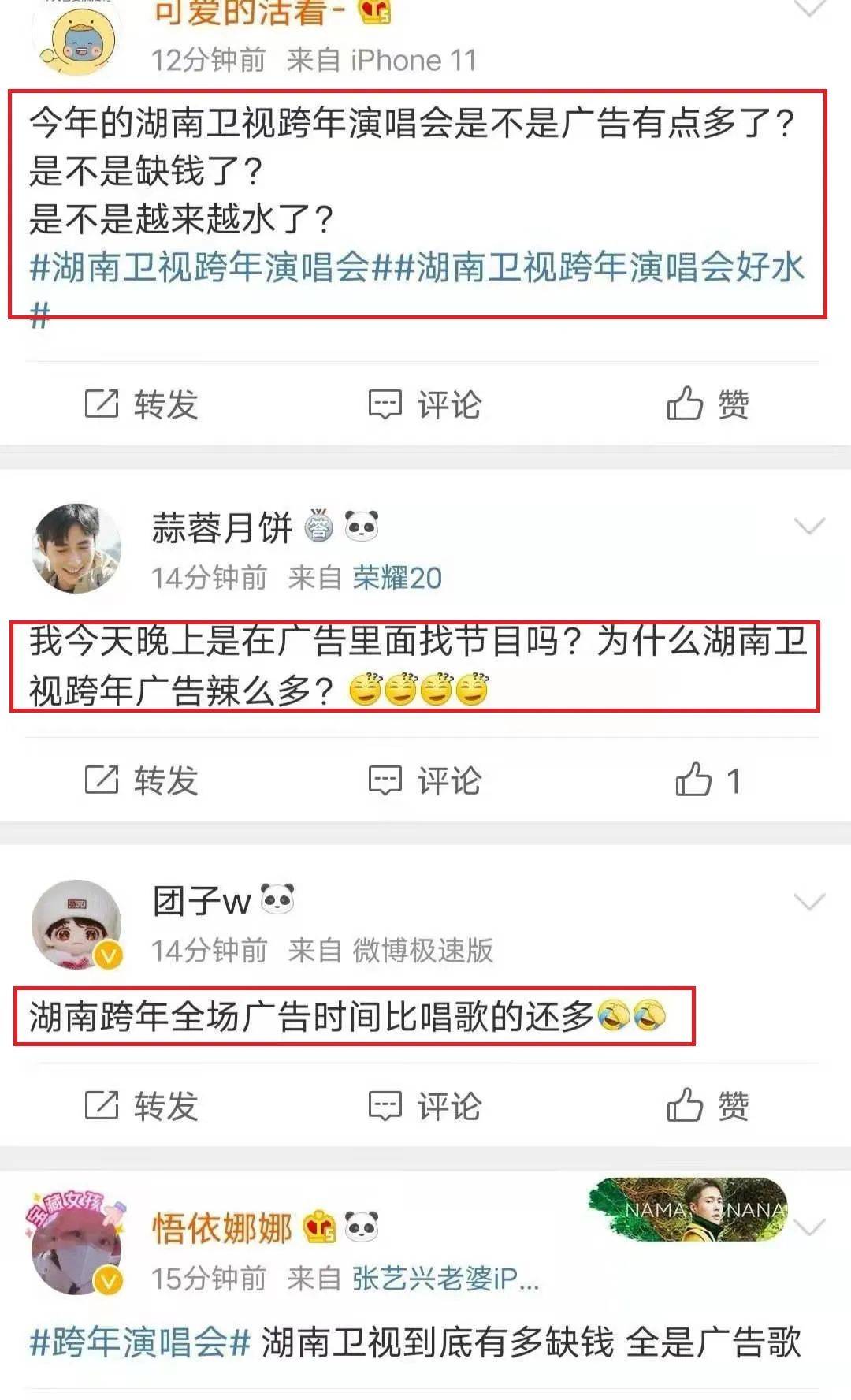The width and height of the screenshot is (851, 1400).
Task: Expand options chevron on 团子w's post
Action: [809, 902]
